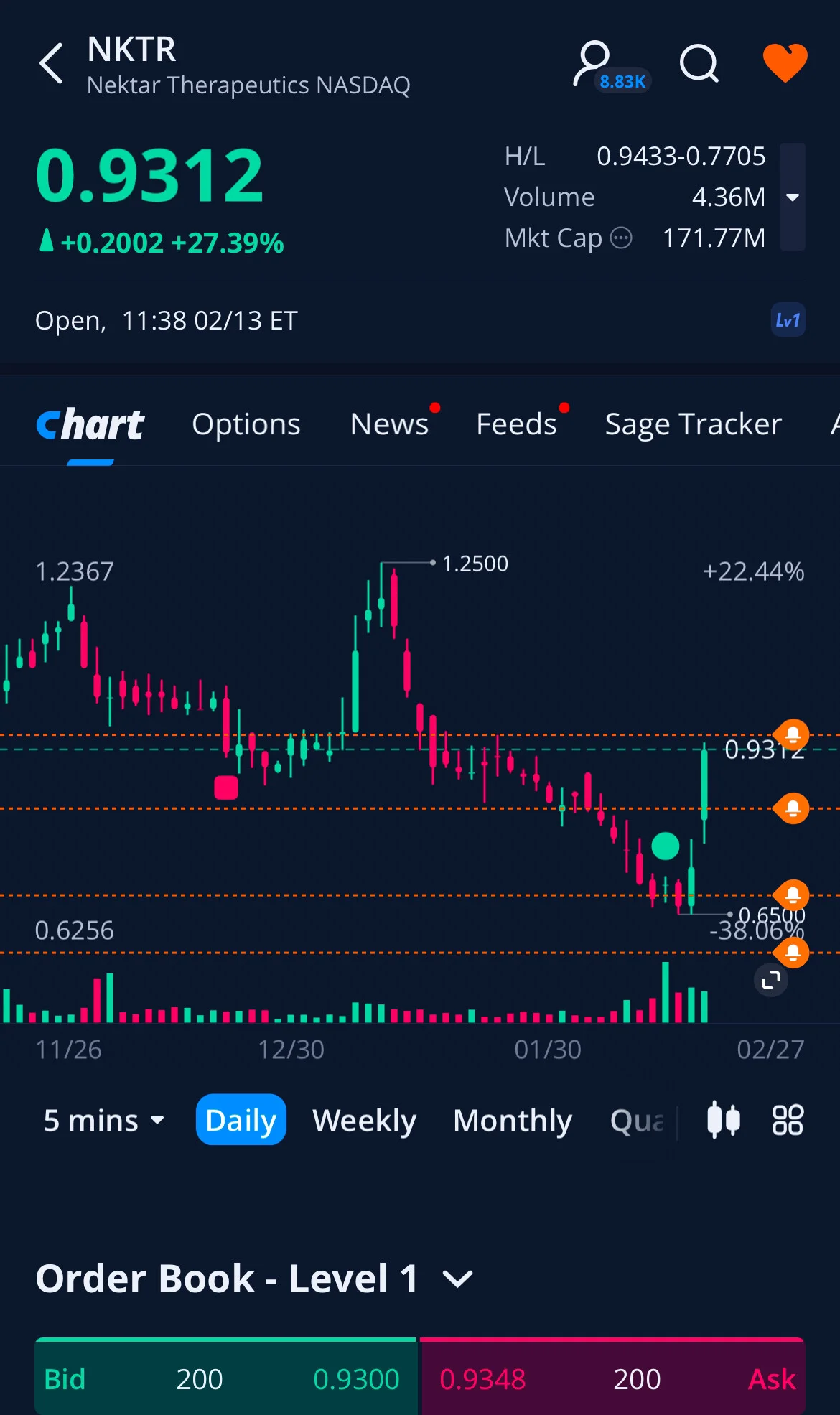Tap the large 0.9312 last price
Screen dimensions: 840x1415
point(150,175)
